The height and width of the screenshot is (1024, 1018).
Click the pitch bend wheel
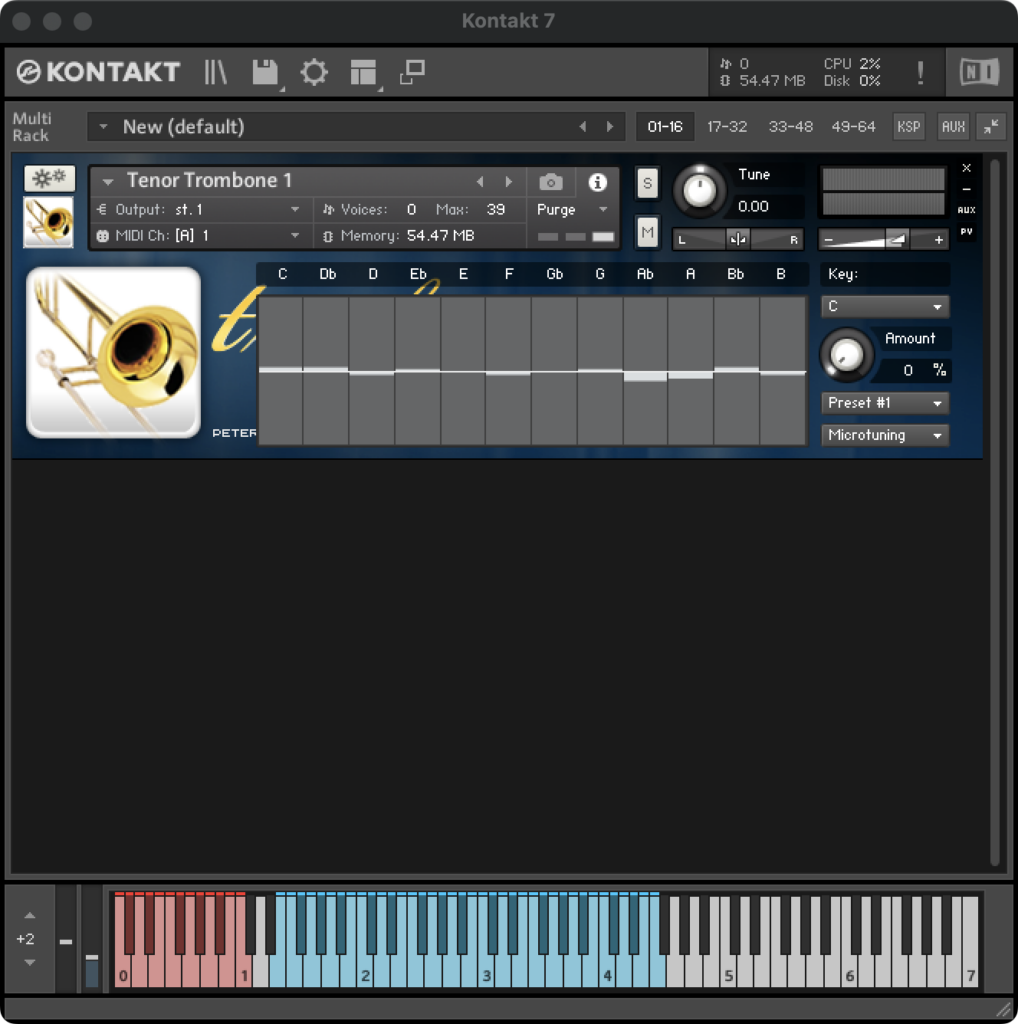(x=66, y=941)
